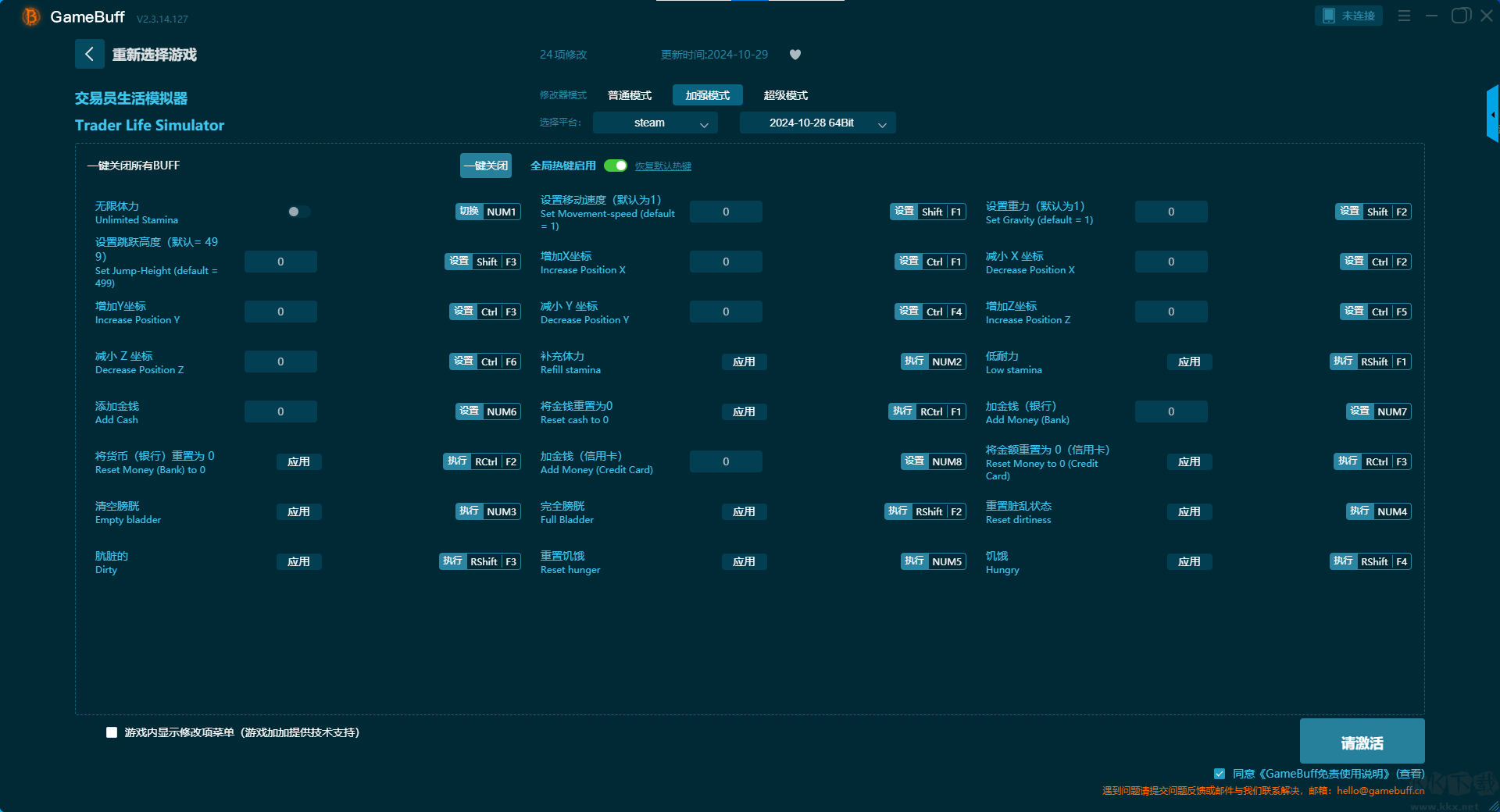Click the back arrow icon
Image resolution: width=1500 pixels, height=812 pixels.
pos(89,54)
